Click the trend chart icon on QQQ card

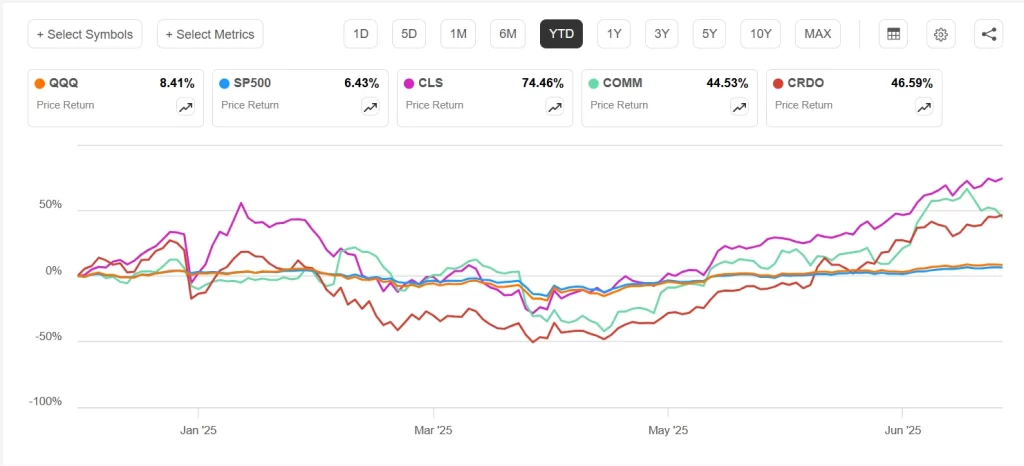(x=186, y=108)
